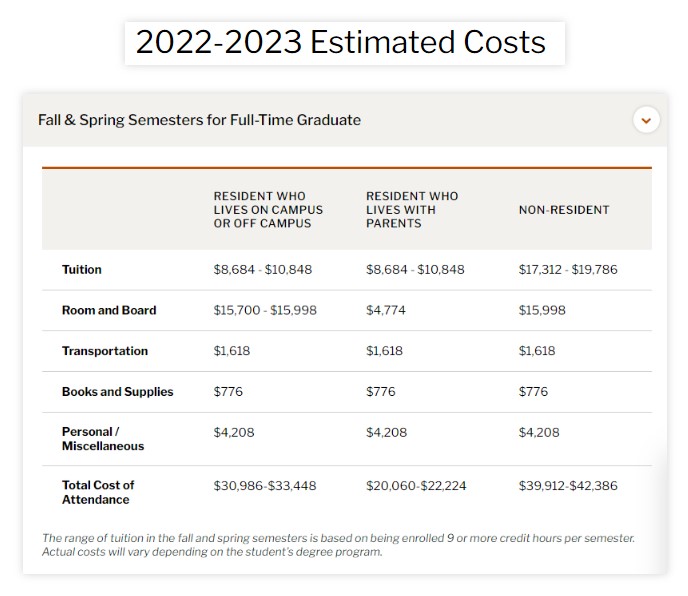Click the Books and Supplies row label
Screen dimensions: 688x596
(x=118, y=391)
